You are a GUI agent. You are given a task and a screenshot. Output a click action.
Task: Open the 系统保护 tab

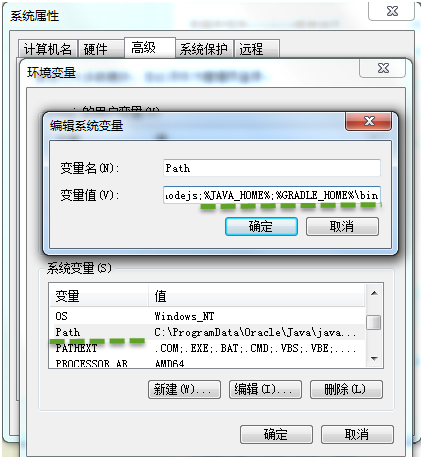[x=204, y=49]
